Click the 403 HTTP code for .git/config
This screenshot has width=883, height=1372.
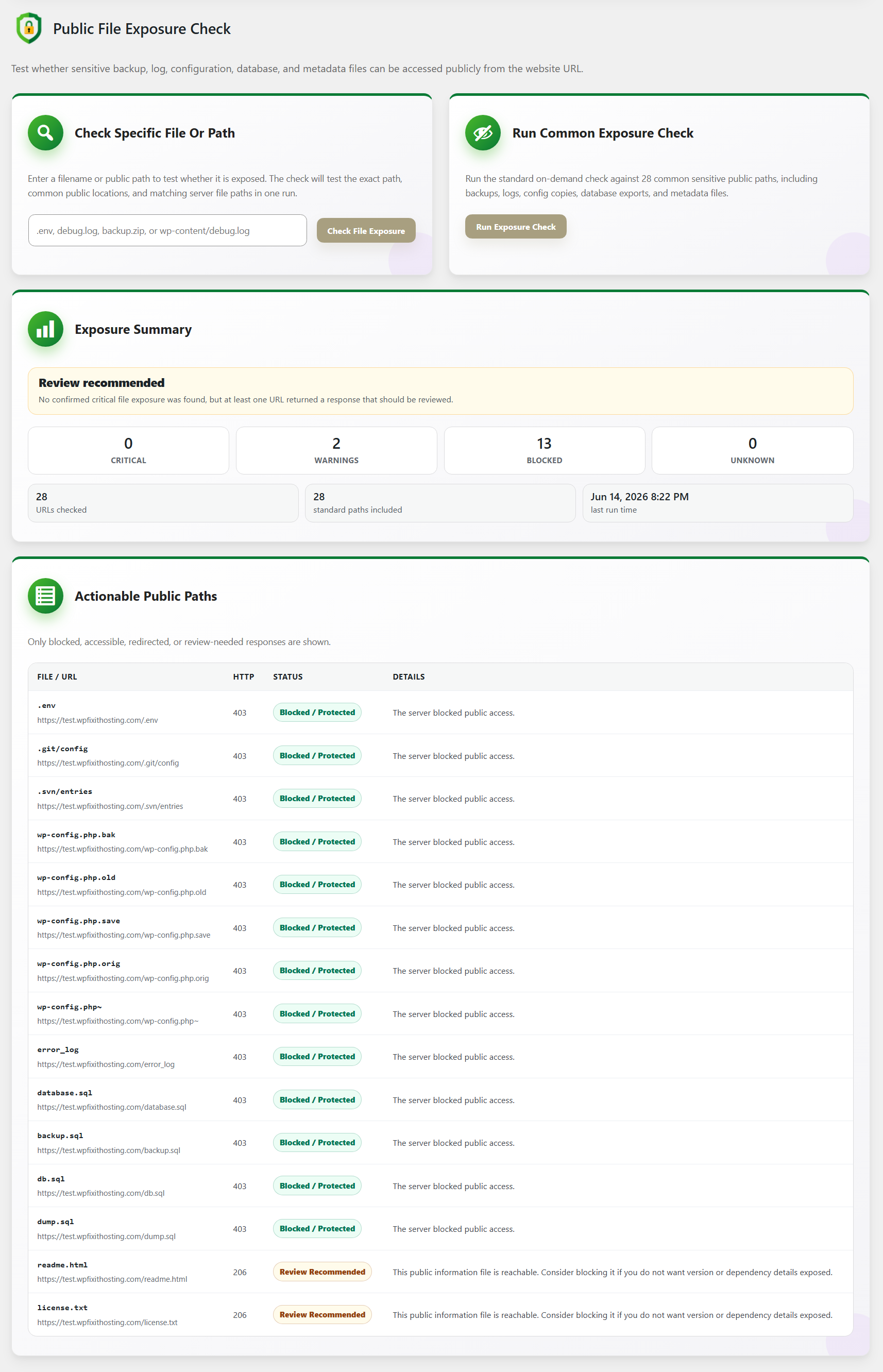240,756
